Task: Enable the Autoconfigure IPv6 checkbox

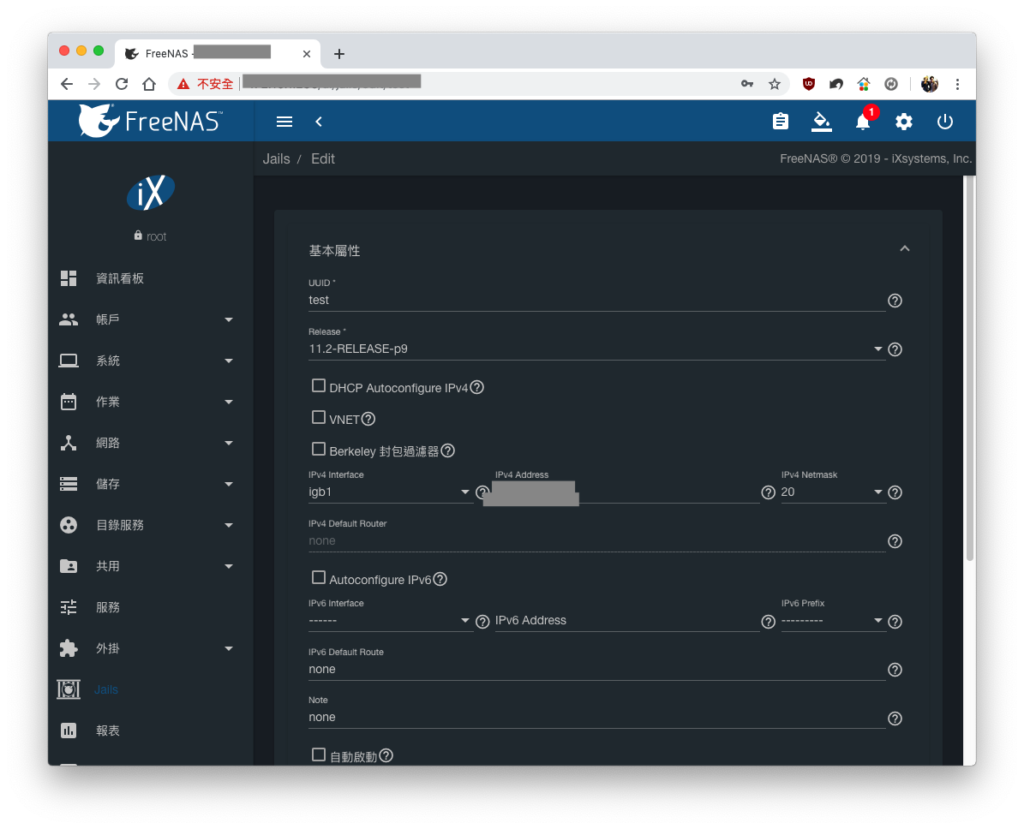Action: (x=319, y=577)
